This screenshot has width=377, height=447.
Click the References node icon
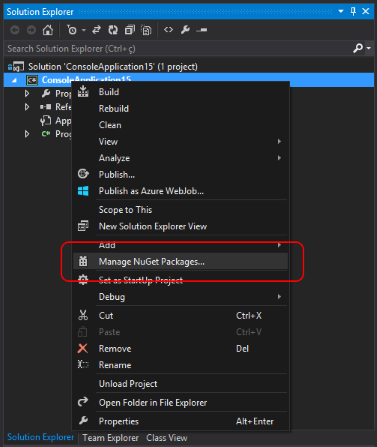(46, 107)
